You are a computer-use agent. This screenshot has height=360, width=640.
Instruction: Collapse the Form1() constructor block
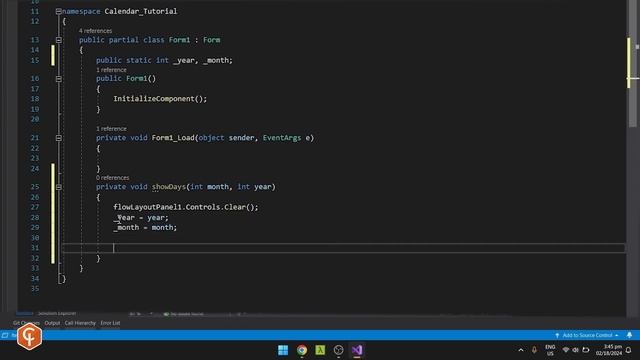58,78
